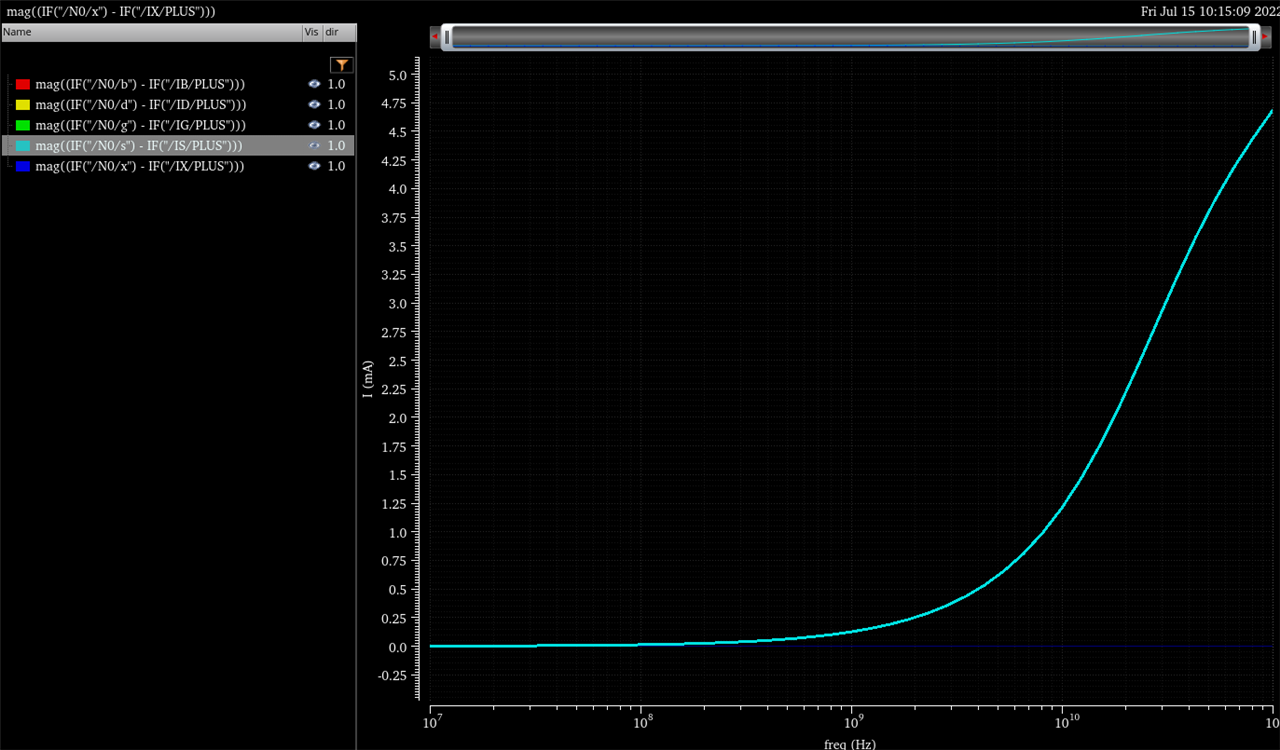This screenshot has height=750, width=1280.
Task: Open the green color swatch for /N0/g
Action: [x=23, y=125]
